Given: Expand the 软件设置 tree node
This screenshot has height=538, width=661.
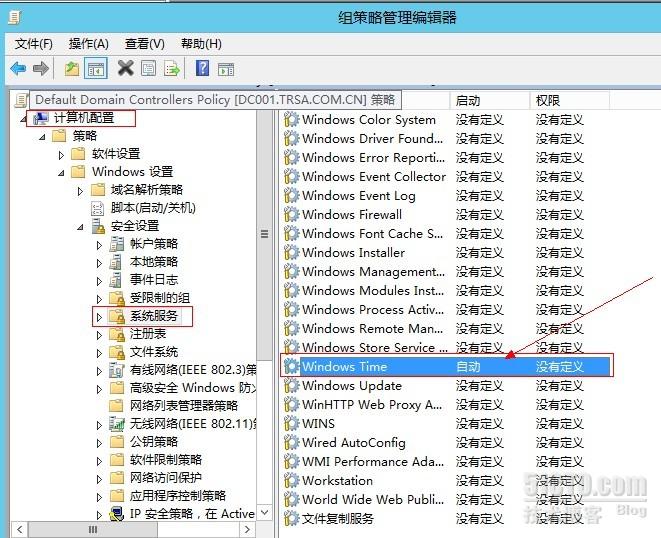Looking at the screenshot, I should click(61, 155).
